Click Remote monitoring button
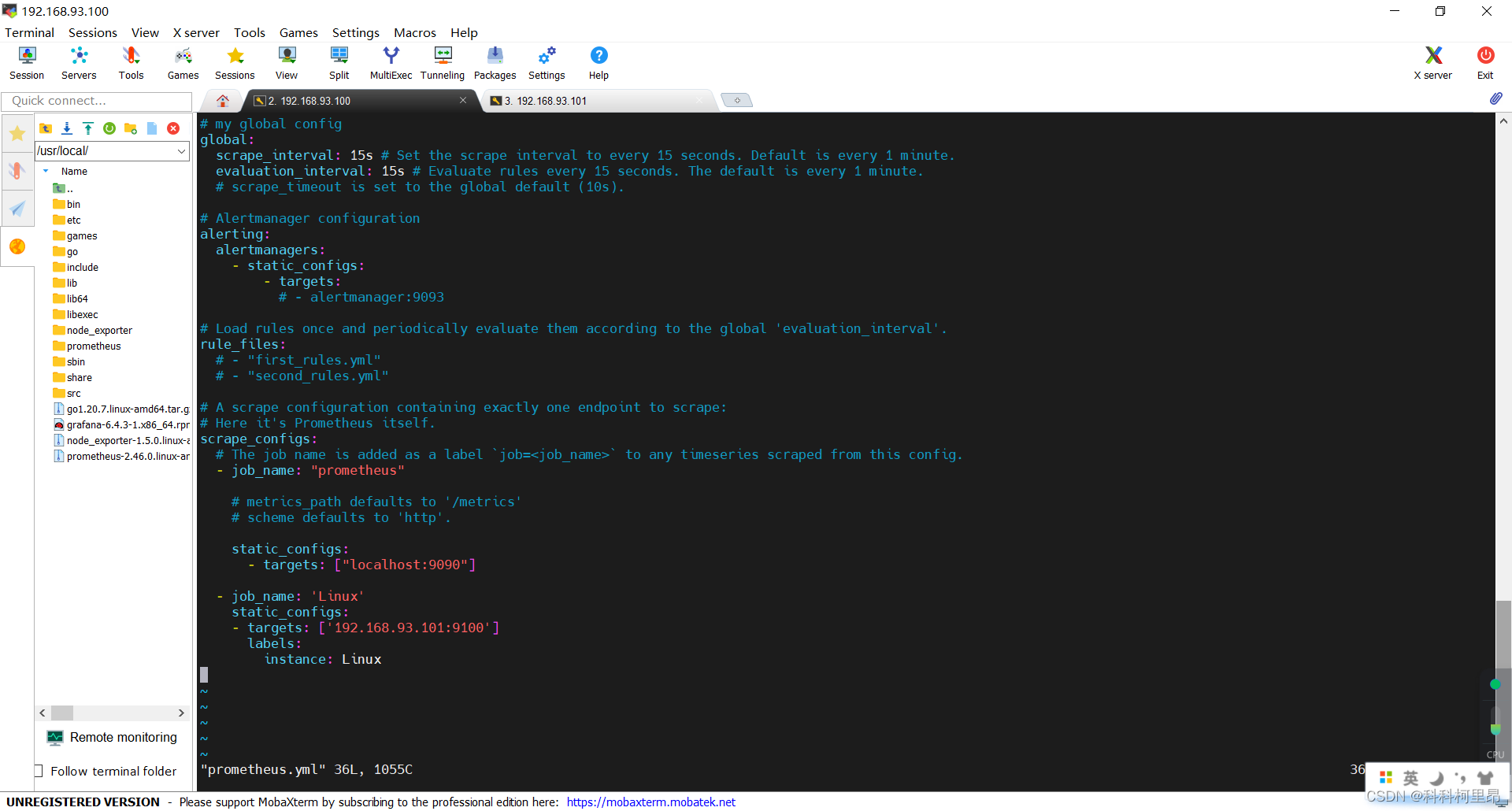Viewport: 1512px width, 811px height. pos(113,737)
